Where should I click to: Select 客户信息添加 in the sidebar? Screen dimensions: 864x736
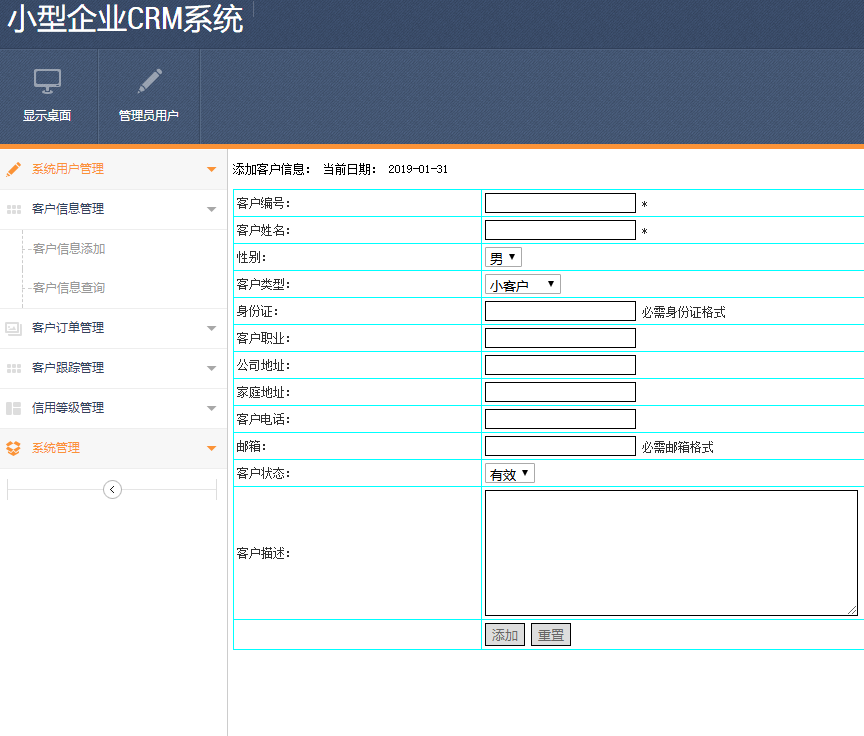69,249
